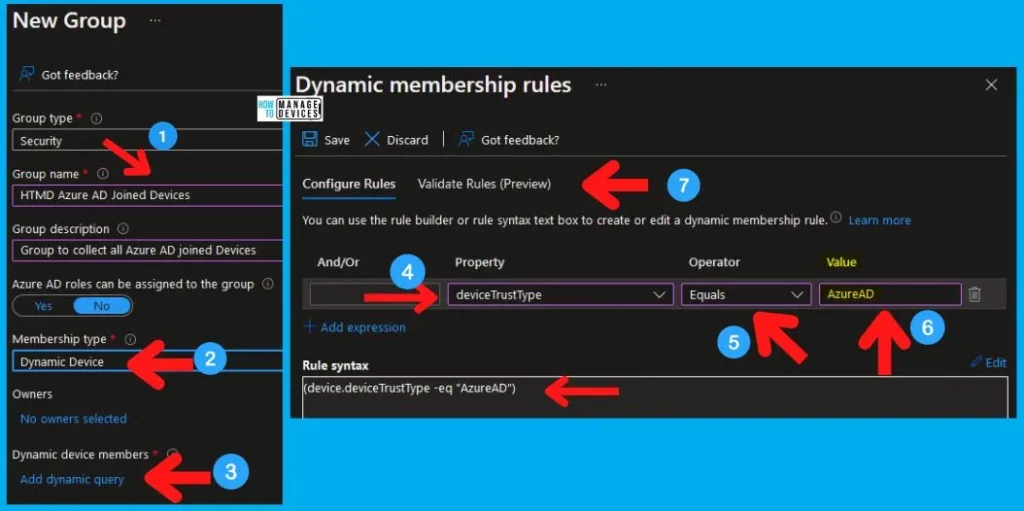Click Edit link for rule syntax
Viewport: 1024px width, 511px height.
point(995,362)
